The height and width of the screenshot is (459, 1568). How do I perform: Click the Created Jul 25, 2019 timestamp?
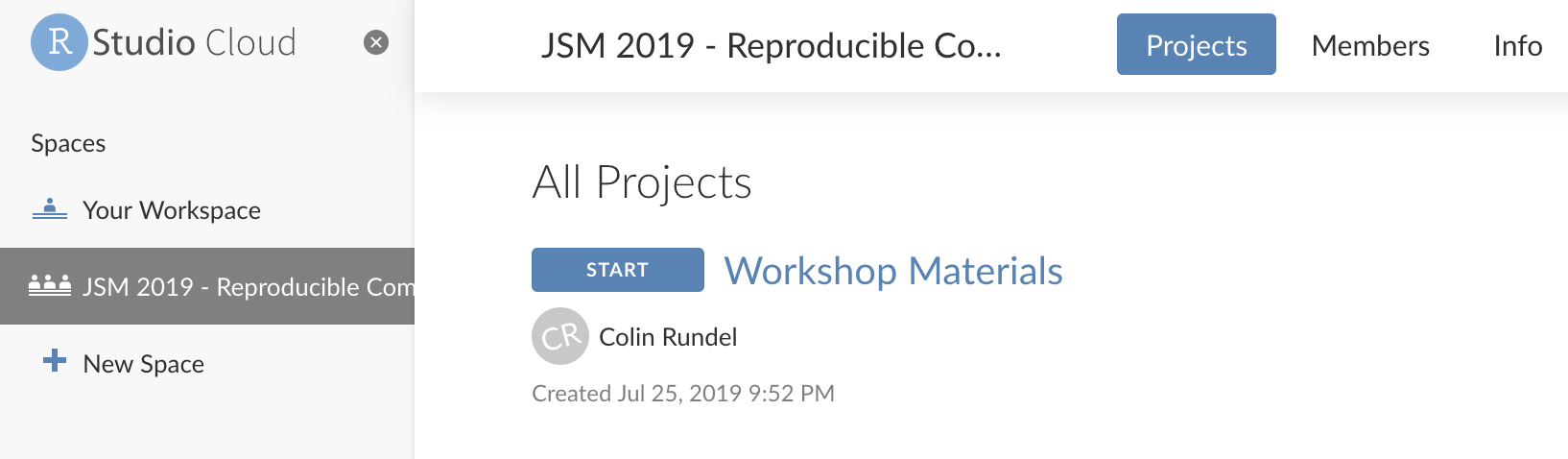click(x=683, y=394)
